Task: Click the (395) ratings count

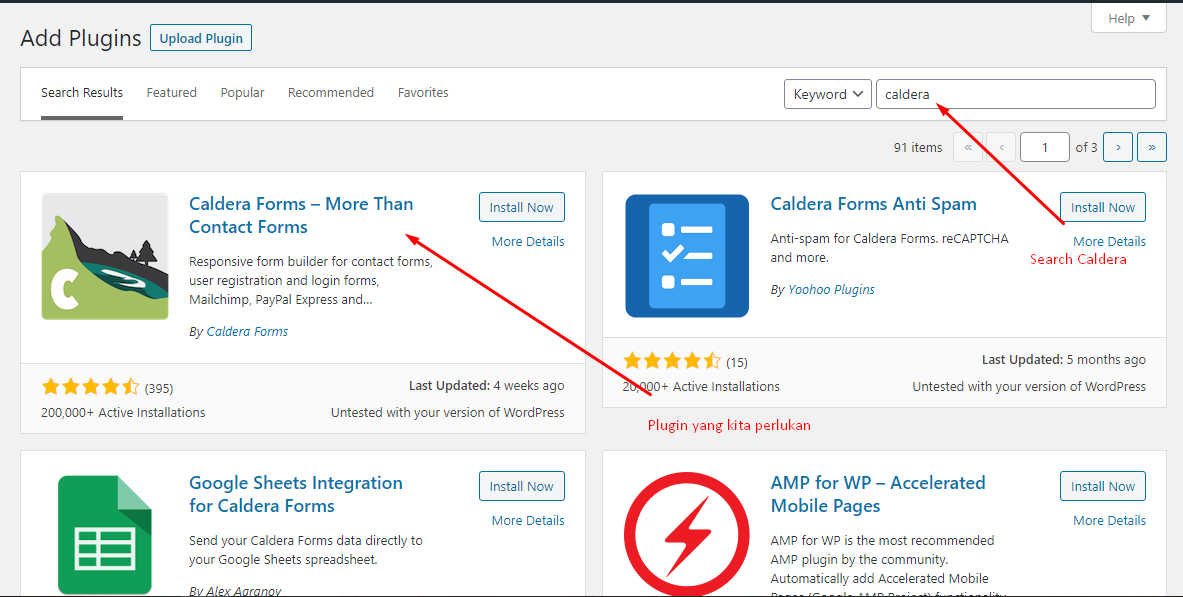Action: [159, 389]
